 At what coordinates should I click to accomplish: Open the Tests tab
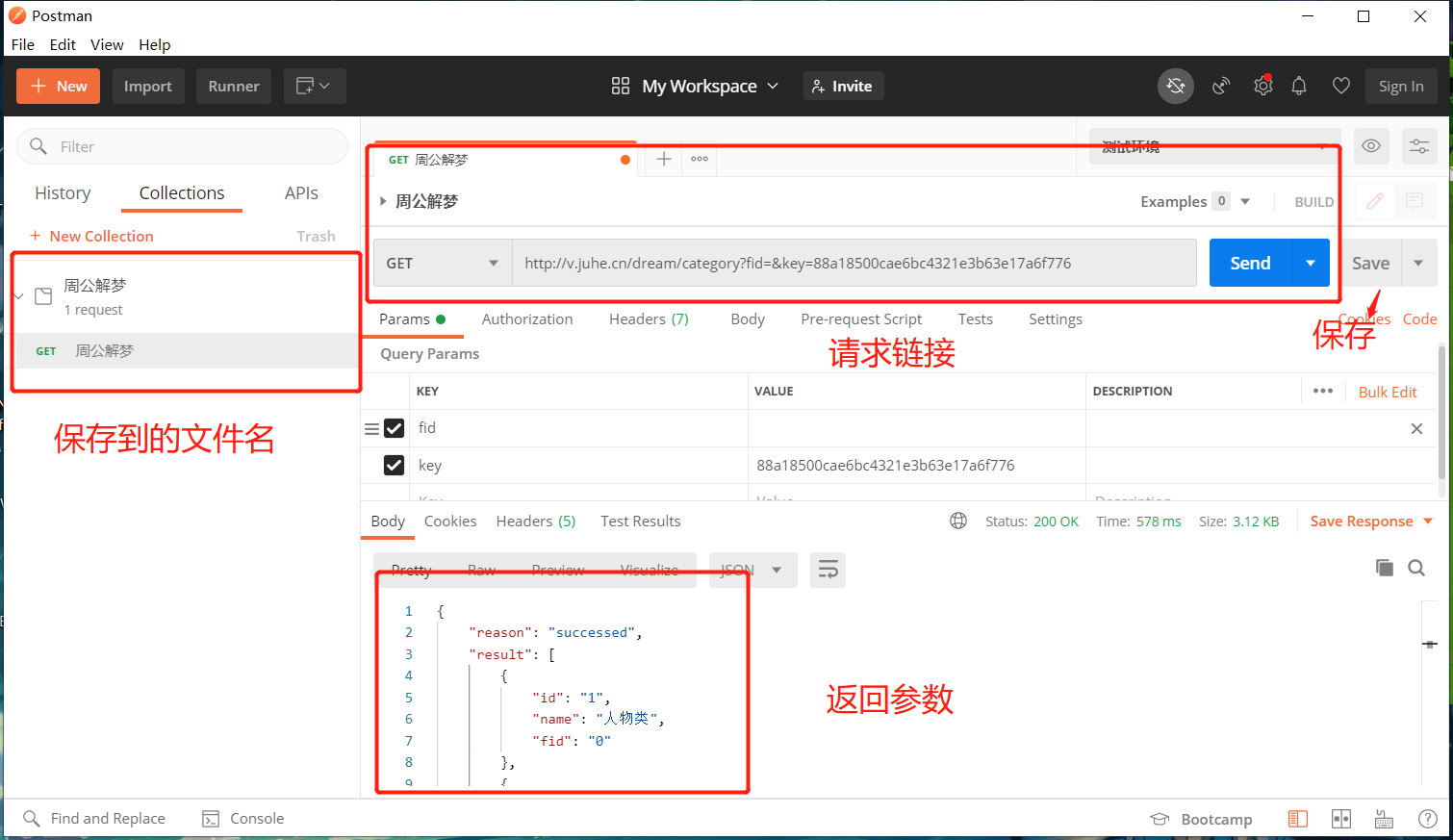[975, 319]
